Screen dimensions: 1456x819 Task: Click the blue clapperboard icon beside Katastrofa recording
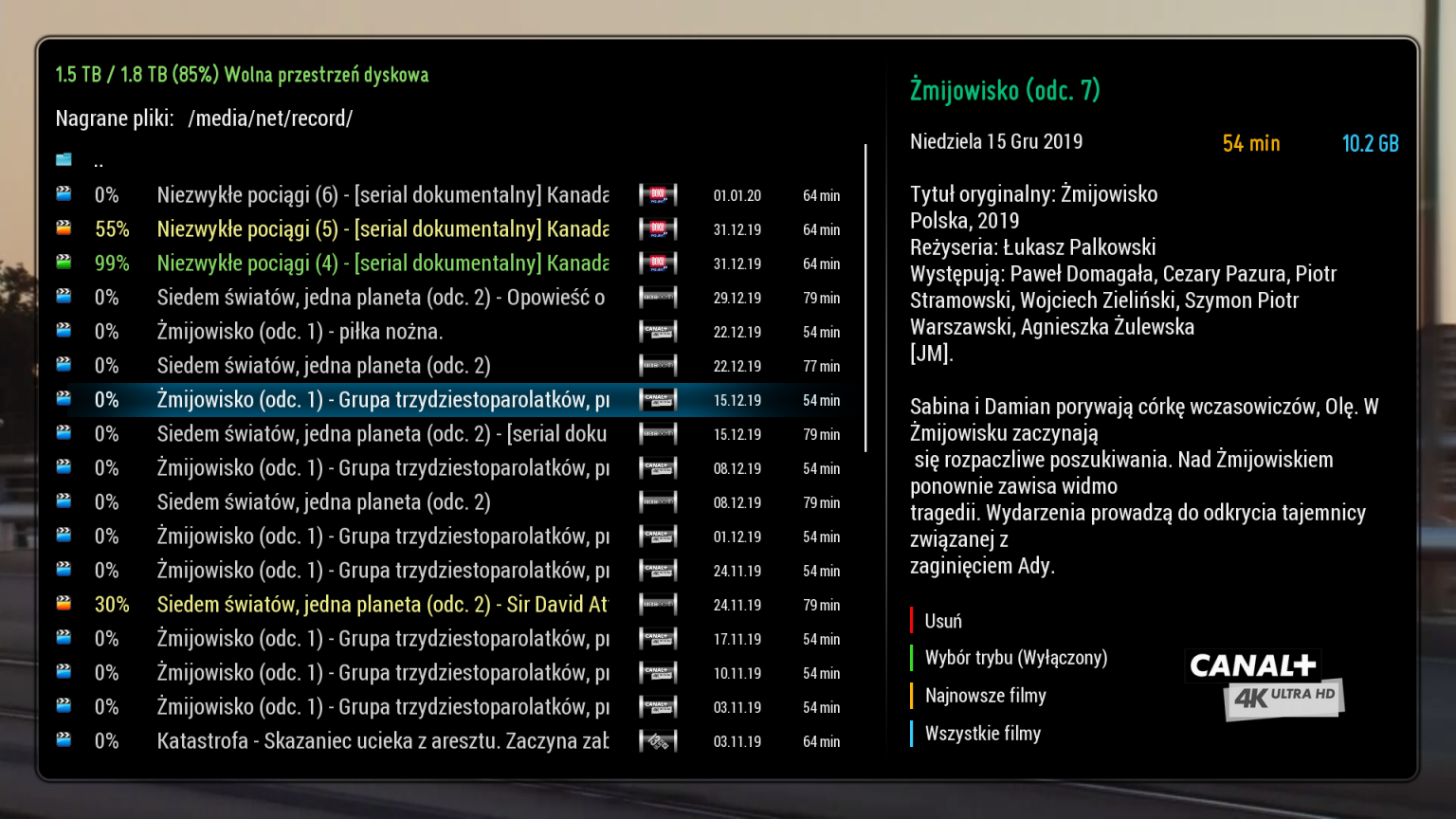[64, 740]
